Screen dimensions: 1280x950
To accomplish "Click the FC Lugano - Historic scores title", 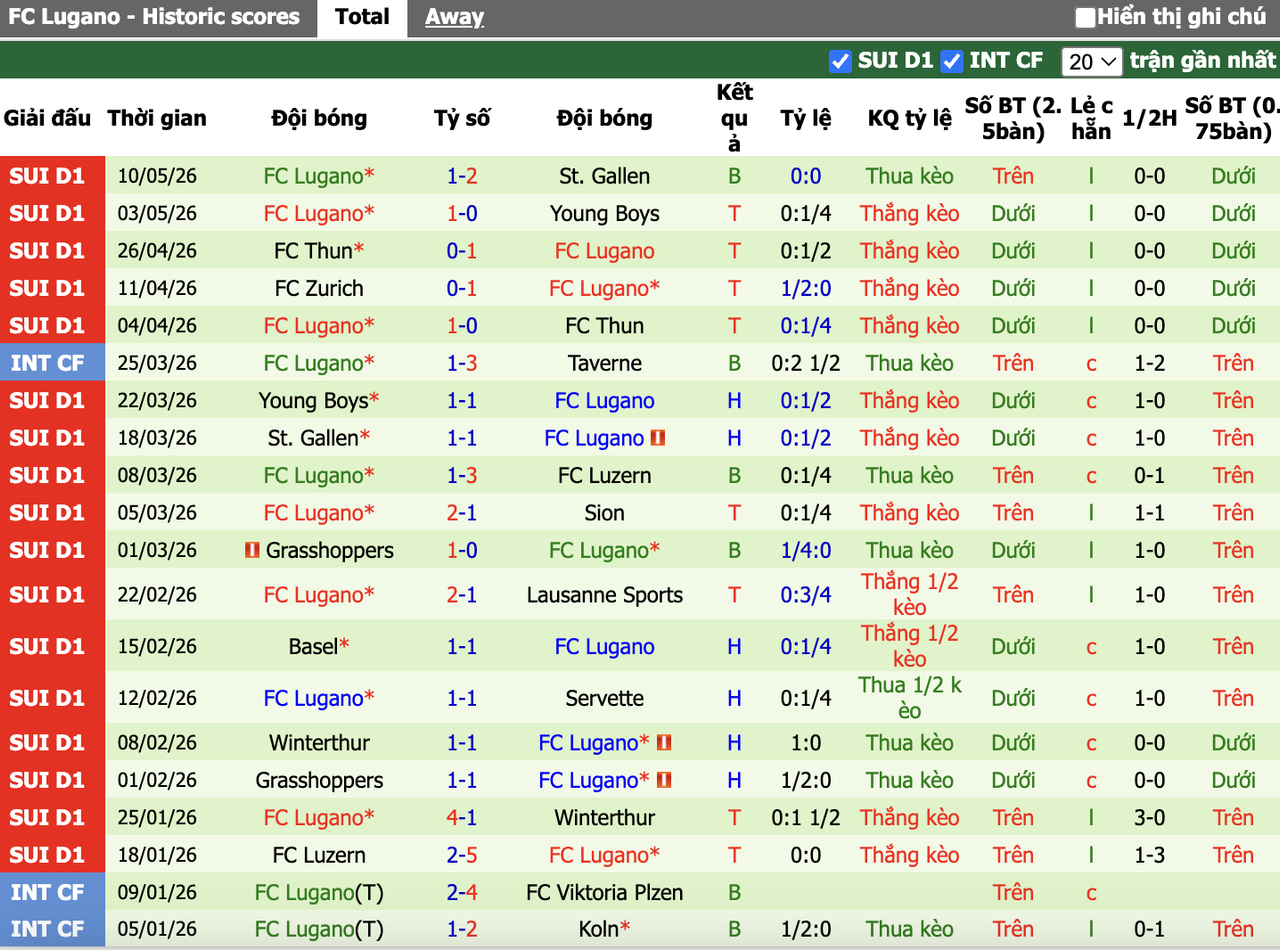I will (x=154, y=17).
